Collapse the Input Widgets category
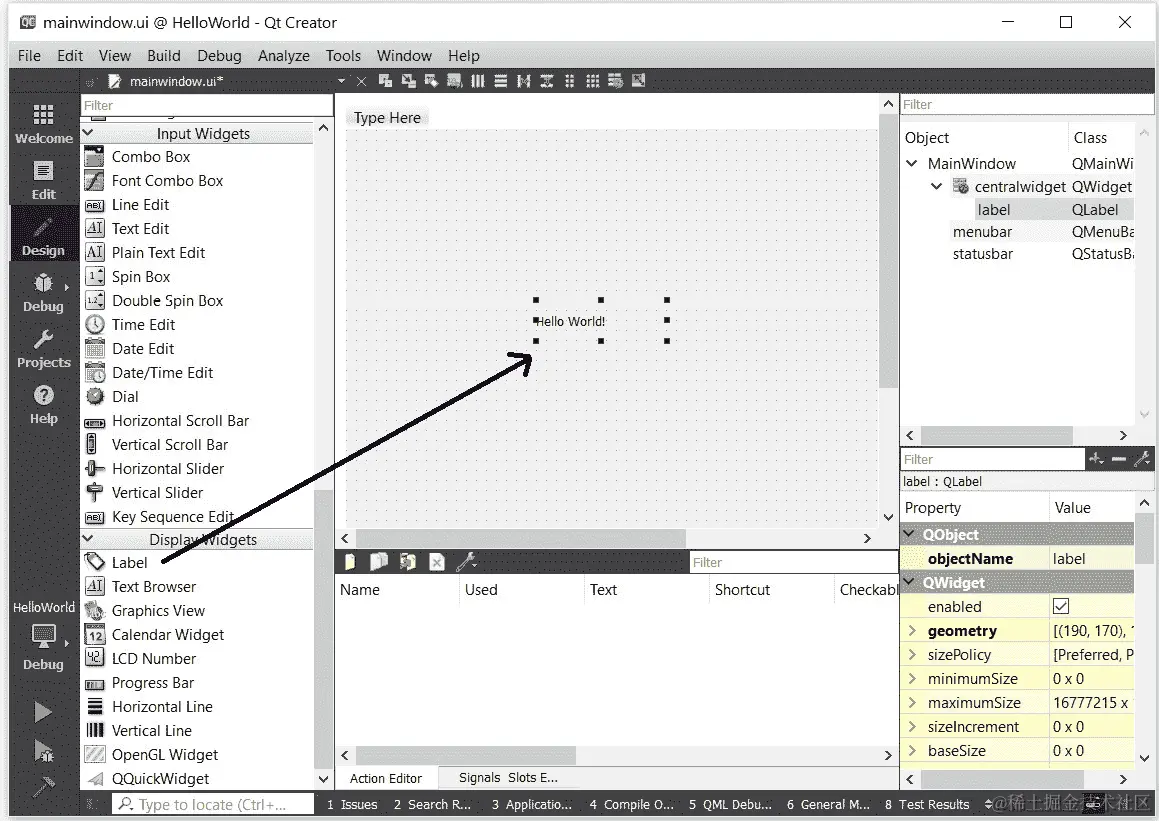The width and height of the screenshot is (1159, 821). click(88, 133)
